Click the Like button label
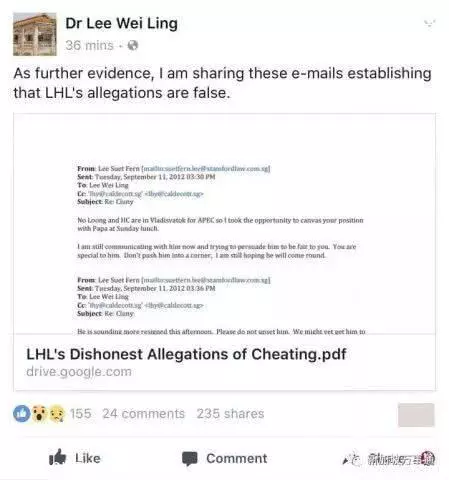Image resolution: width=449 pixels, height=480 pixels. pyautogui.click(x=88, y=458)
